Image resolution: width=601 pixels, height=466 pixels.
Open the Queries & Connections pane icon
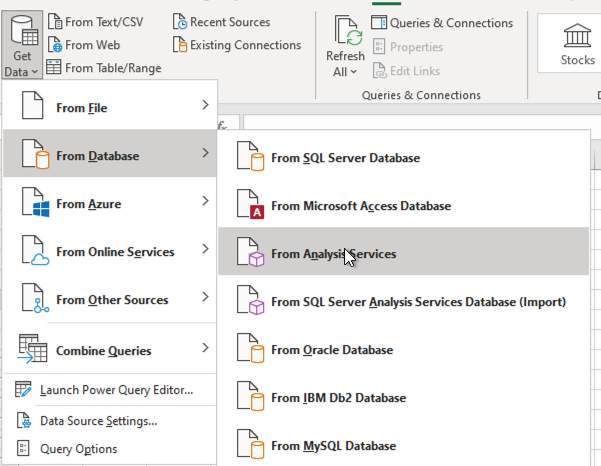tap(379, 22)
